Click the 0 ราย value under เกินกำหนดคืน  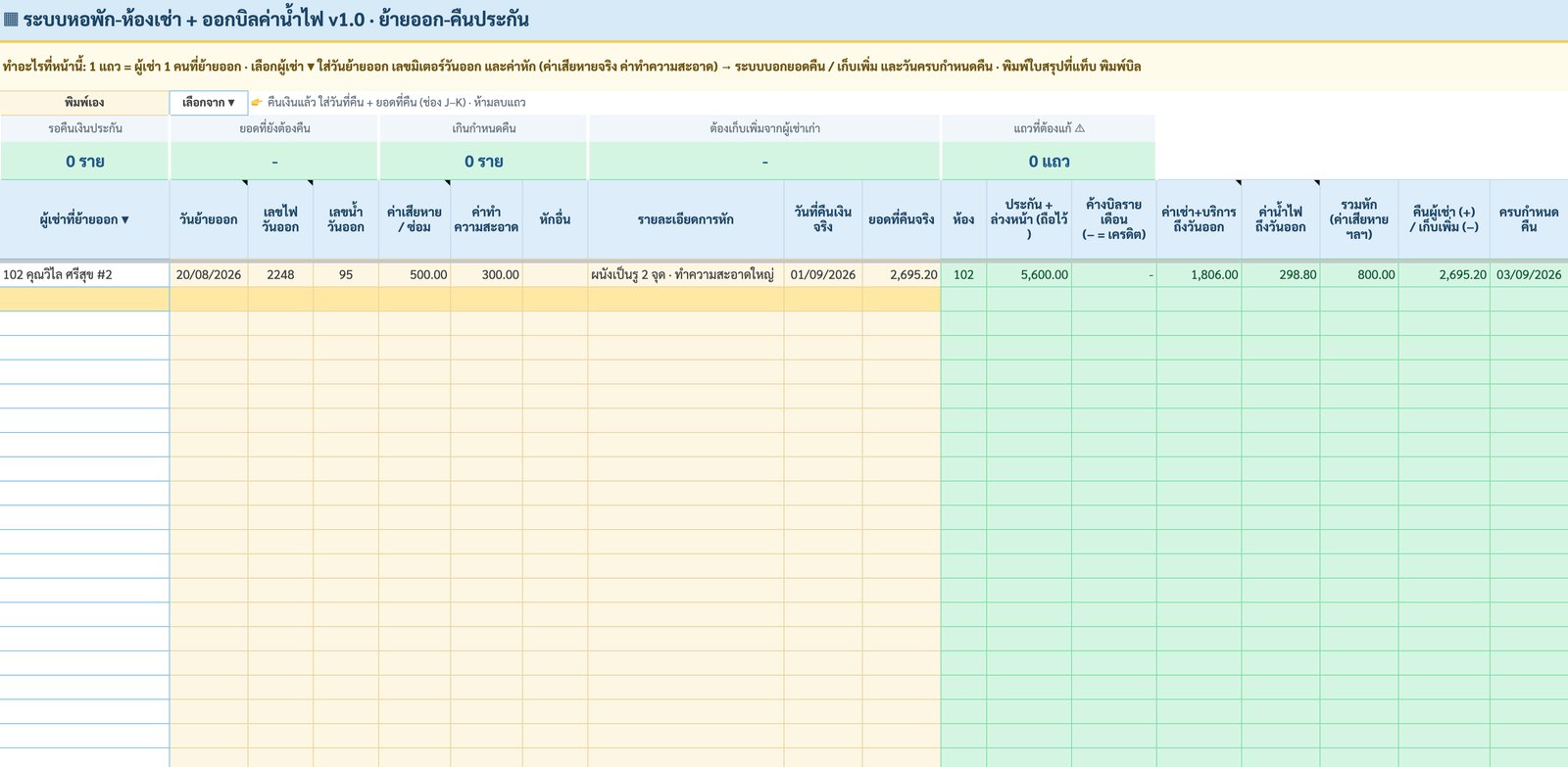pyautogui.click(x=484, y=162)
